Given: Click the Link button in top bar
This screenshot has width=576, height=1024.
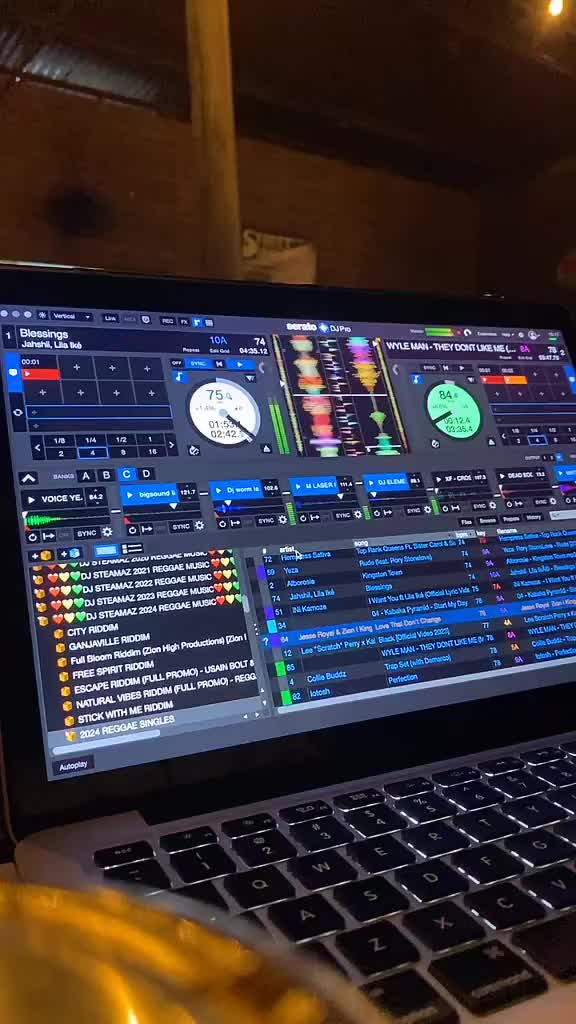Looking at the screenshot, I should [x=110, y=318].
